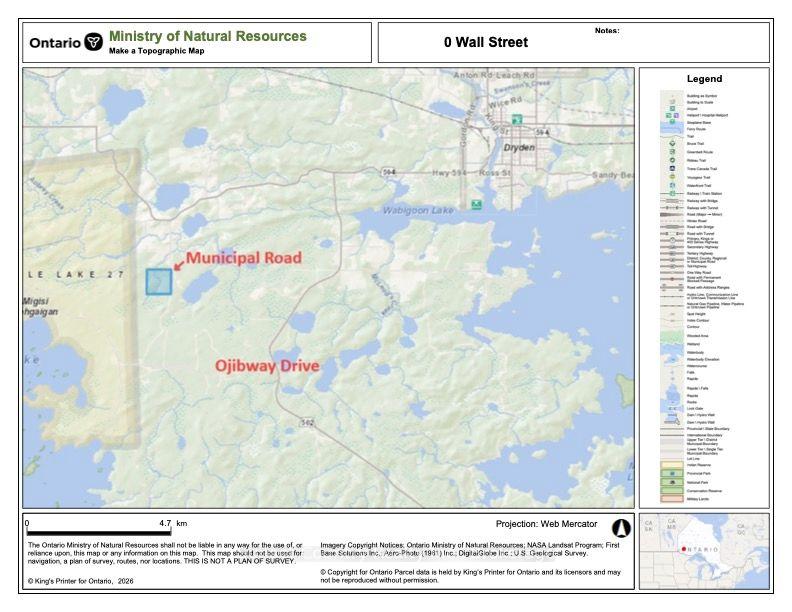Click the 'Dryden' town label
This screenshot has width=792, height=612.
click(x=519, y=147)
